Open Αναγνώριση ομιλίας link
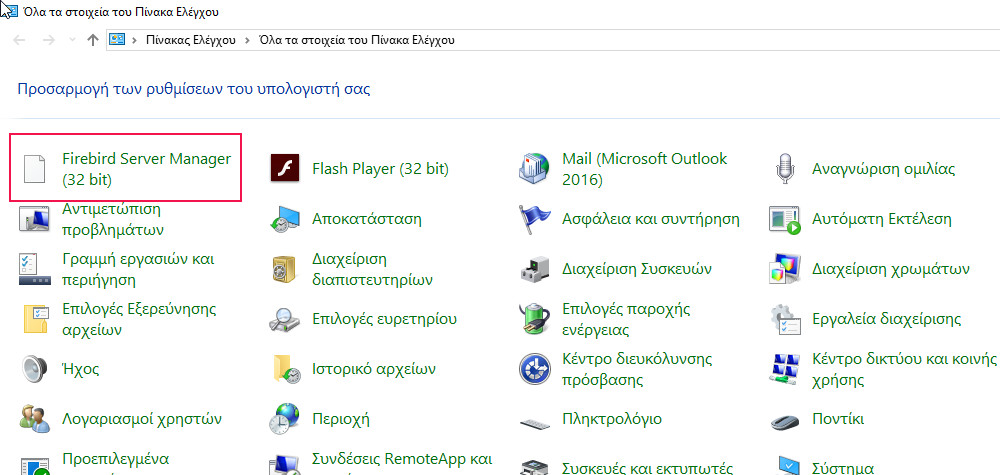This screenshot has width=1000, height=475. [883, 169]
